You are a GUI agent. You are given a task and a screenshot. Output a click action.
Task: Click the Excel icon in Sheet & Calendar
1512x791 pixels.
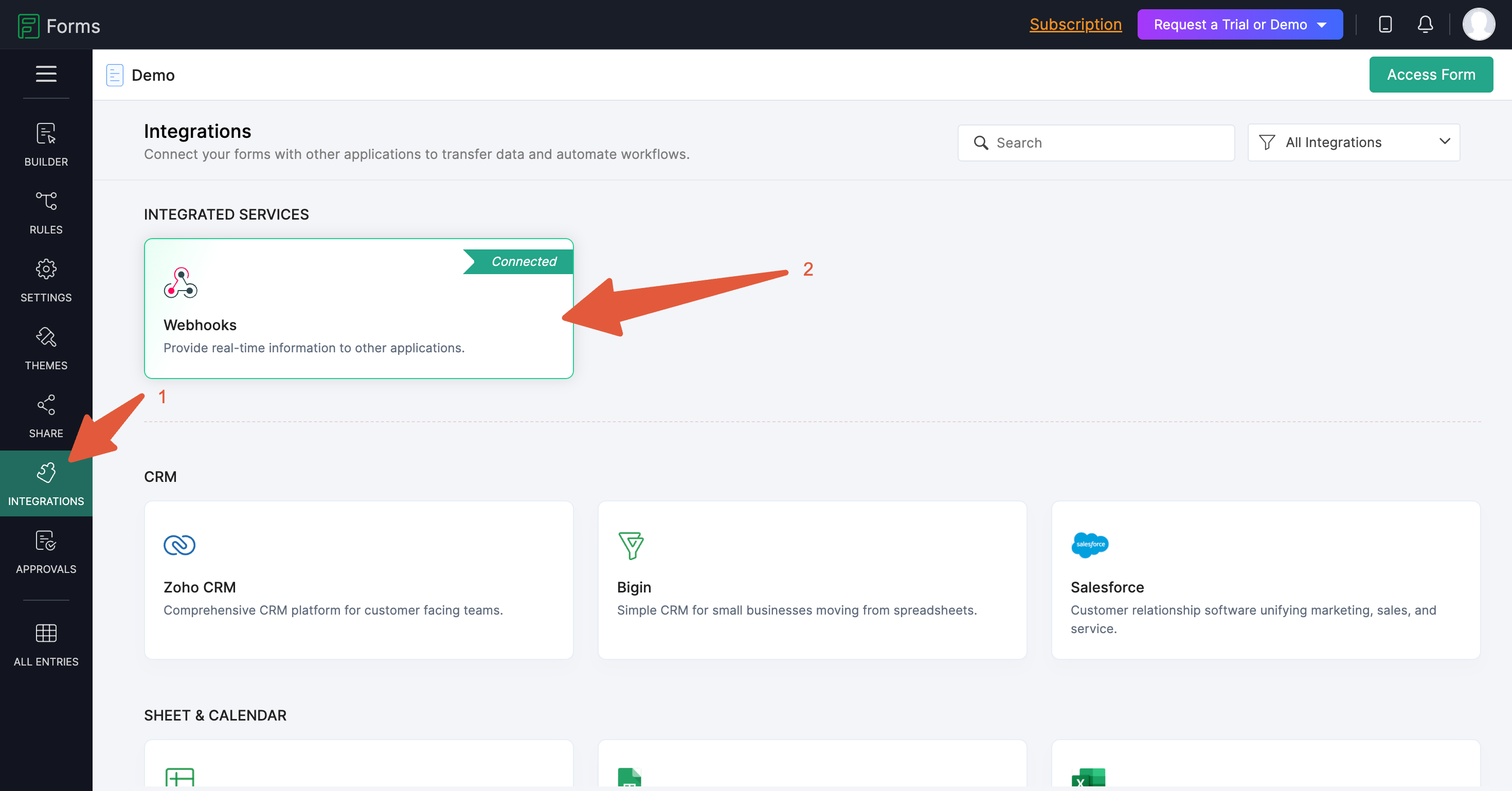(1088, 777)
